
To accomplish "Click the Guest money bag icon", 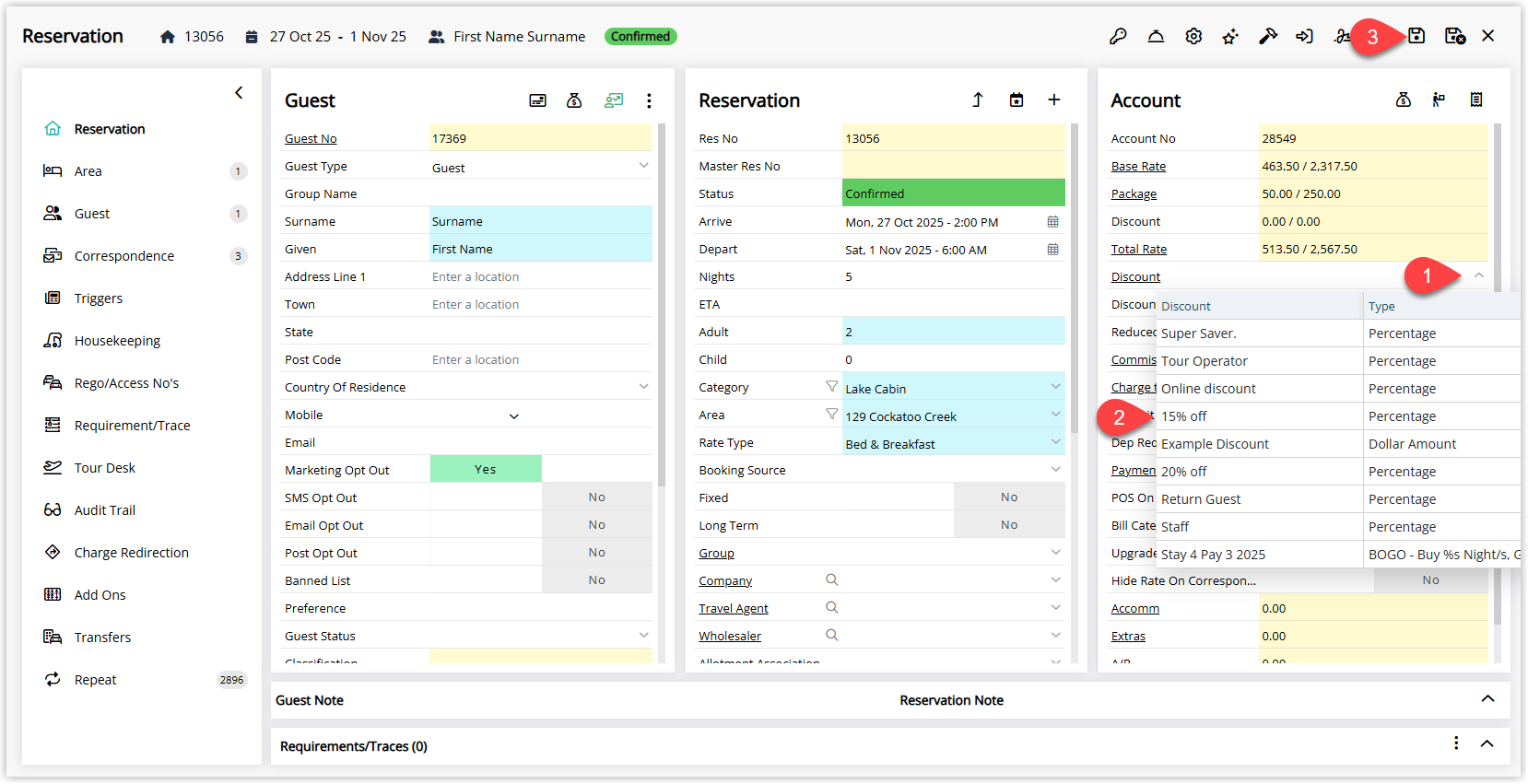I will pos(574,100).
